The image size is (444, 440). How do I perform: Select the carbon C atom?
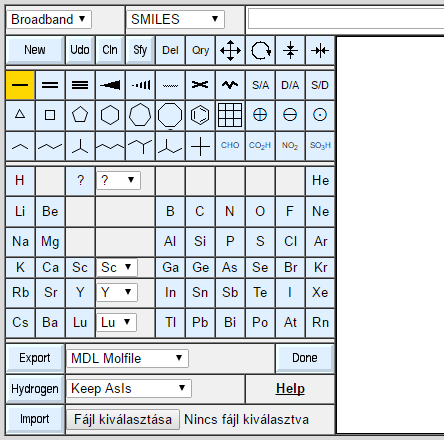coord(200,211)
